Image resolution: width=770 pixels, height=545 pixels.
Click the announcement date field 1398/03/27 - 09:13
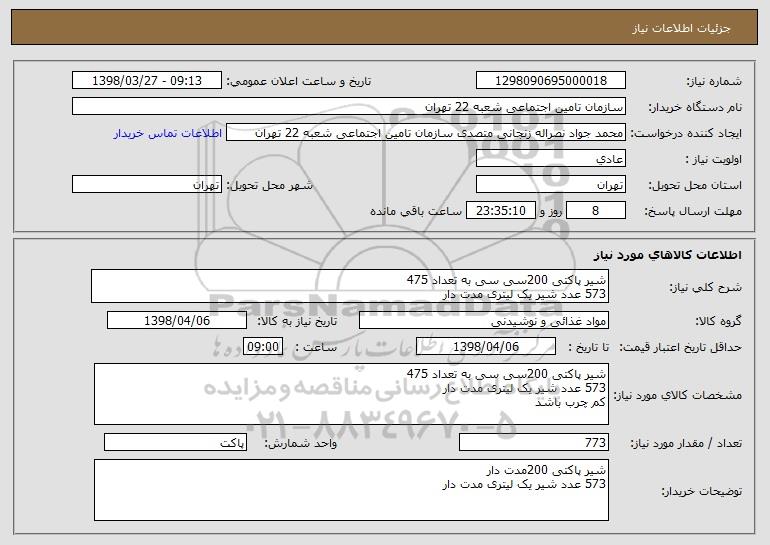(x=147, y=81)
